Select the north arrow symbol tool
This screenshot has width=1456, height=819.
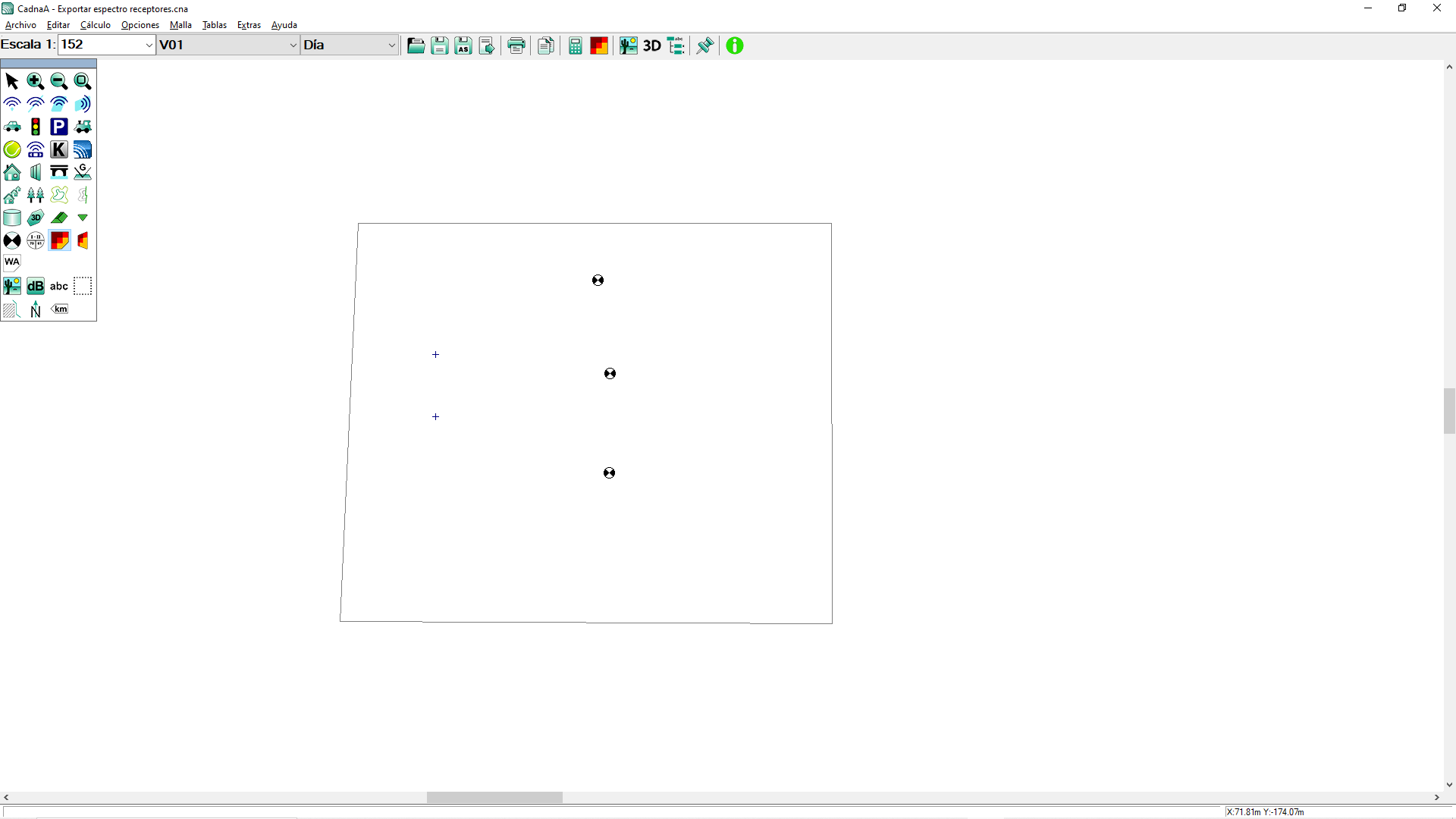point(36,309)
